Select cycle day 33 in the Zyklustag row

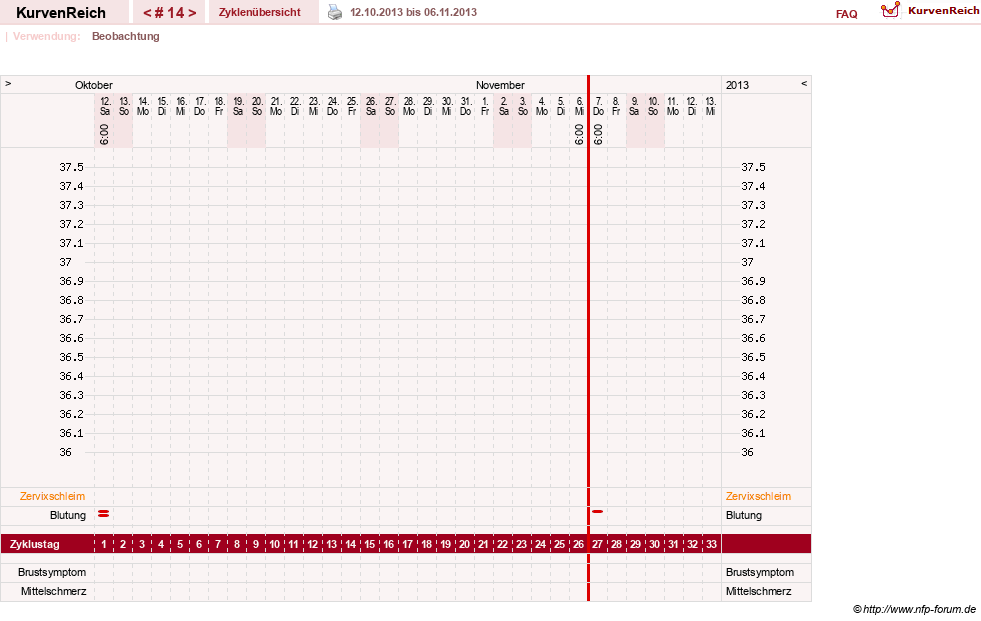[711, 544]
